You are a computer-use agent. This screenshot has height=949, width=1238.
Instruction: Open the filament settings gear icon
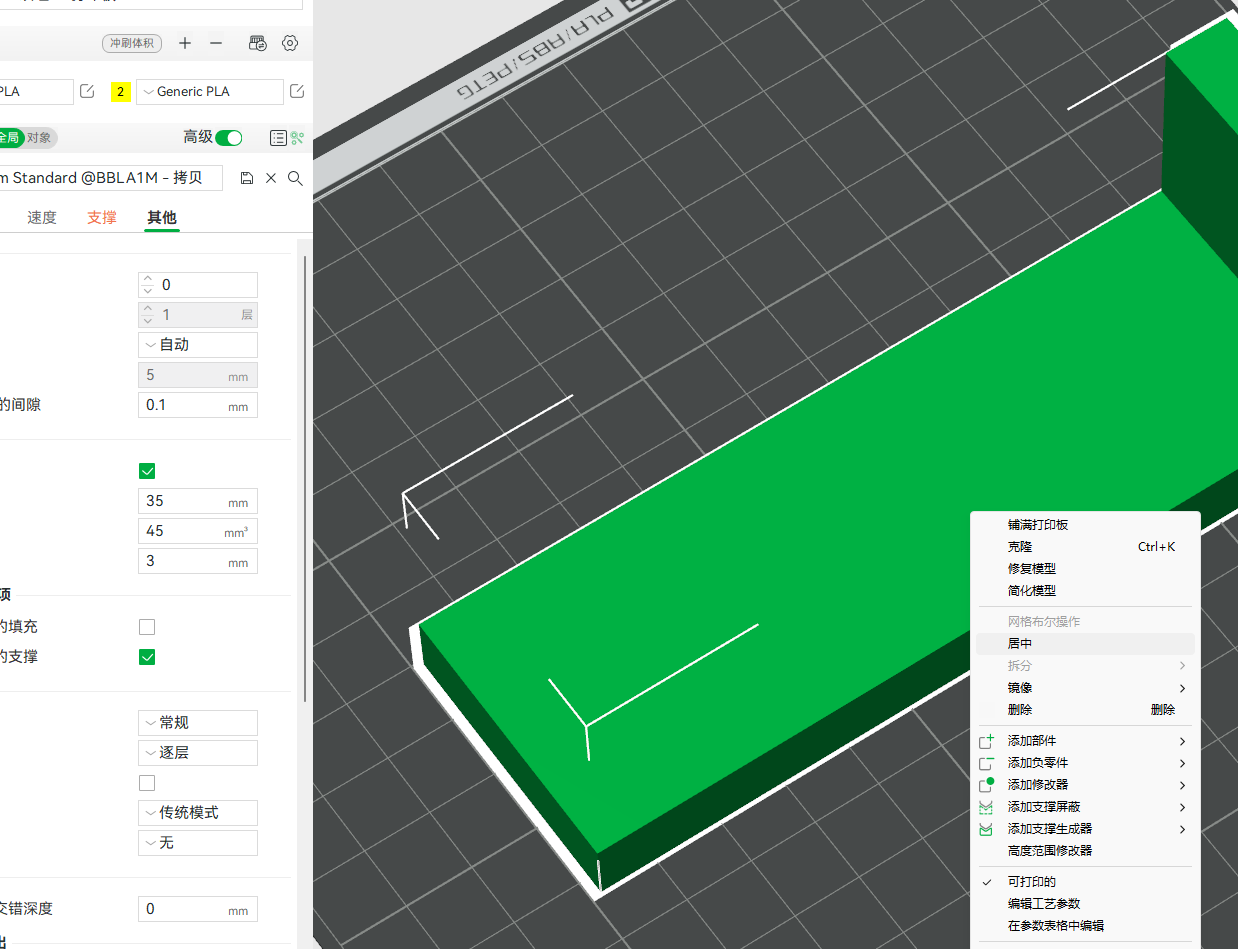290,43
